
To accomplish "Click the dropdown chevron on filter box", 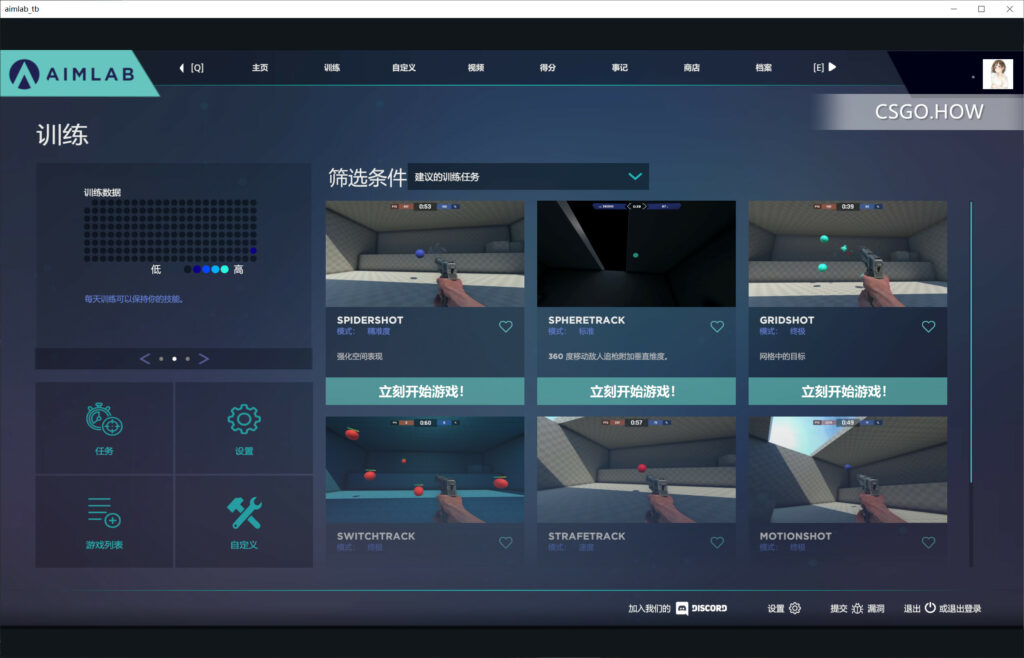I will pos(635,176).
